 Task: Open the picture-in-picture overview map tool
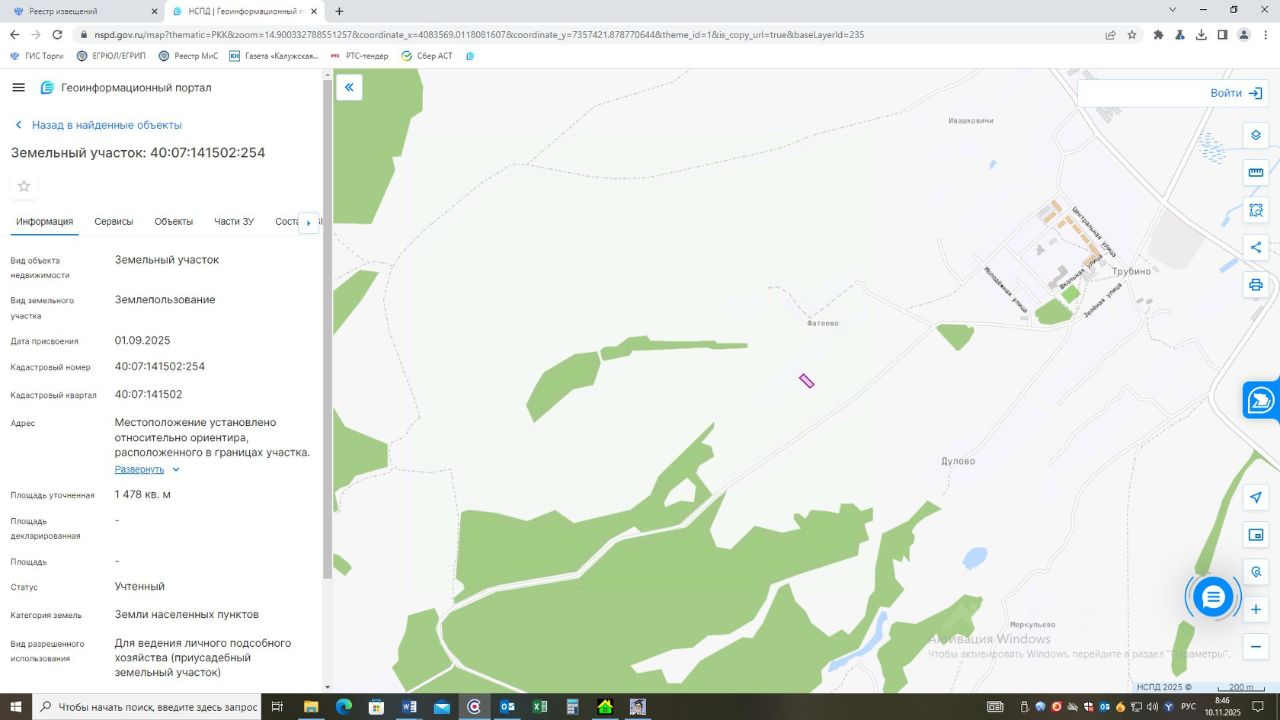(x=1256, y=535)
